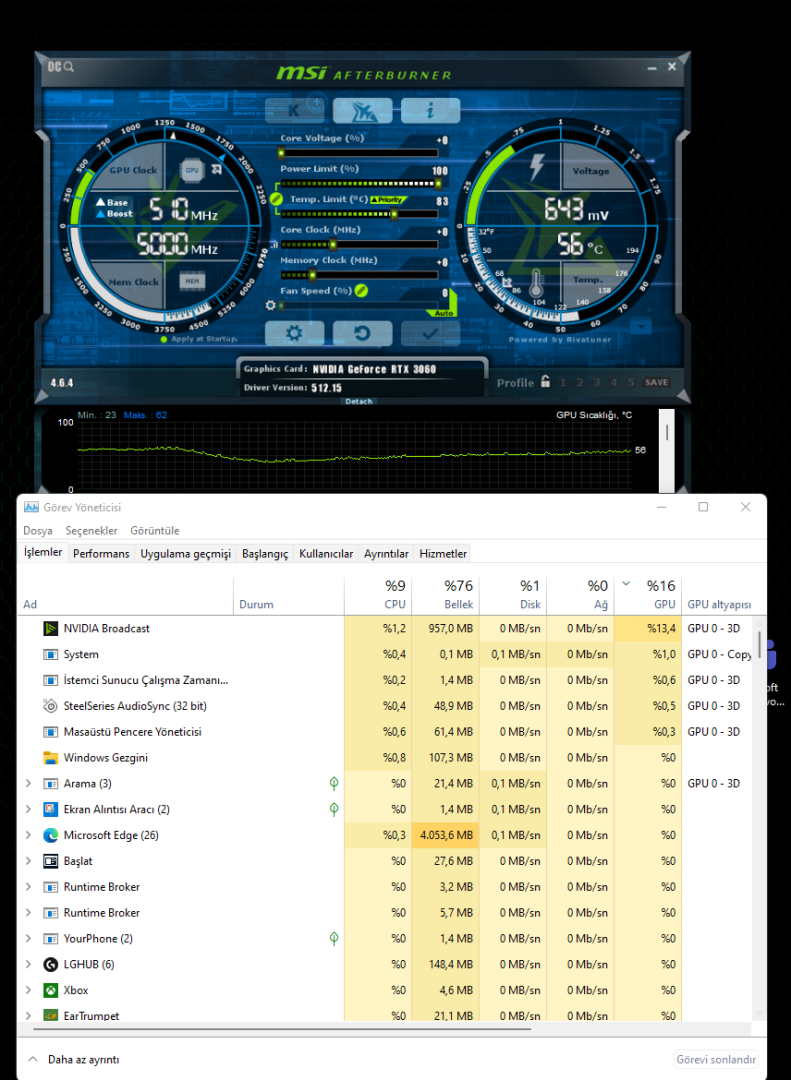Switch to the Performans tab
The width and height of the screenshot is (791, 1080).
tap(101, 554)
